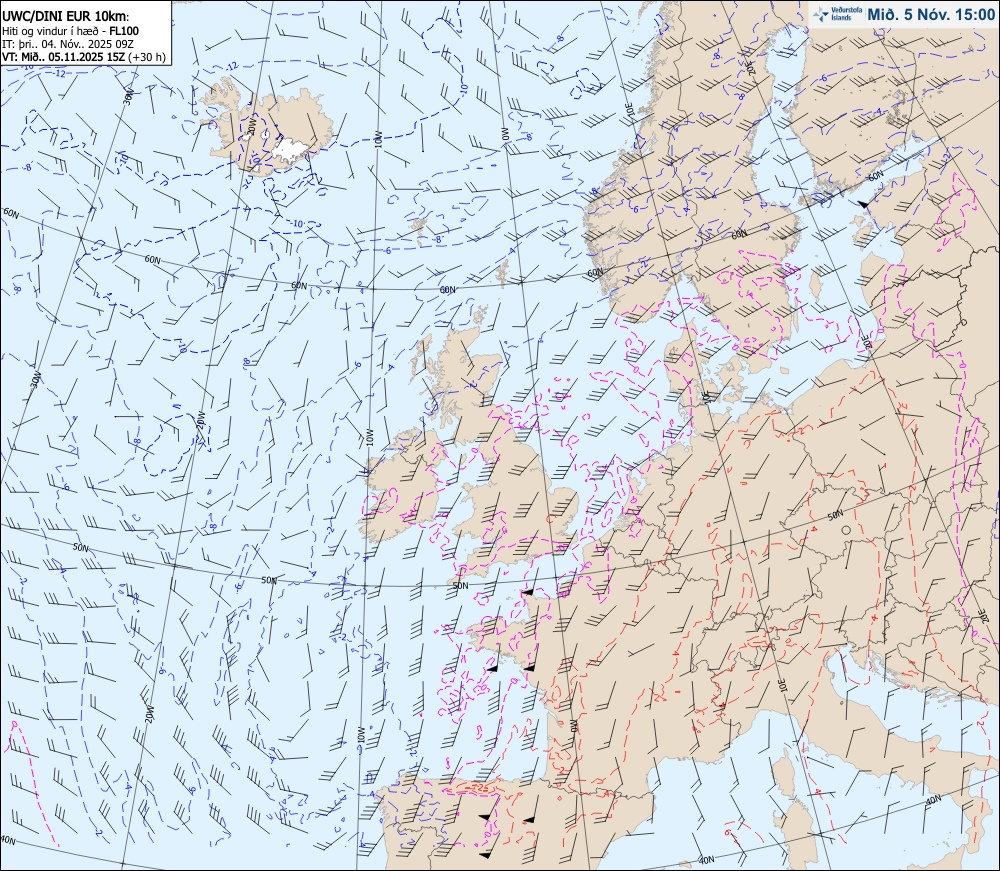Click the '0W' meridian label over the Norwegian Sea
Image resolution: width=1000 pixels, height=871 pixels.
[504, 133]
